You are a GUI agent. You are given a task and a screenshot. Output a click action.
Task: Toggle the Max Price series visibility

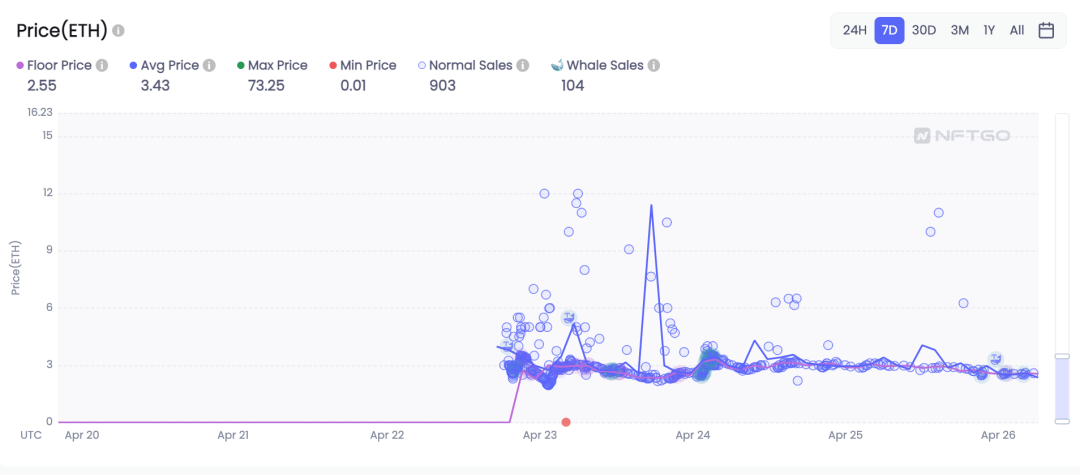(x=271, y=65)
